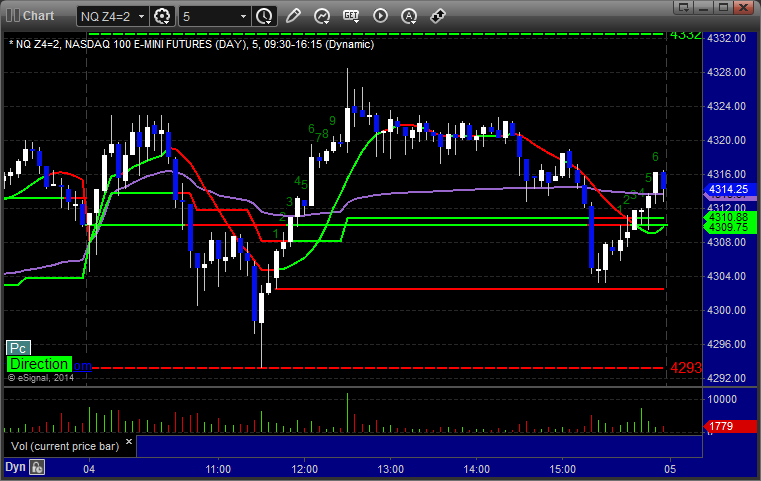Image resolution: width=761 pixels, height=481 pixels.
Task: Click the bar replay play icon
Action: [x=380, y=16]
